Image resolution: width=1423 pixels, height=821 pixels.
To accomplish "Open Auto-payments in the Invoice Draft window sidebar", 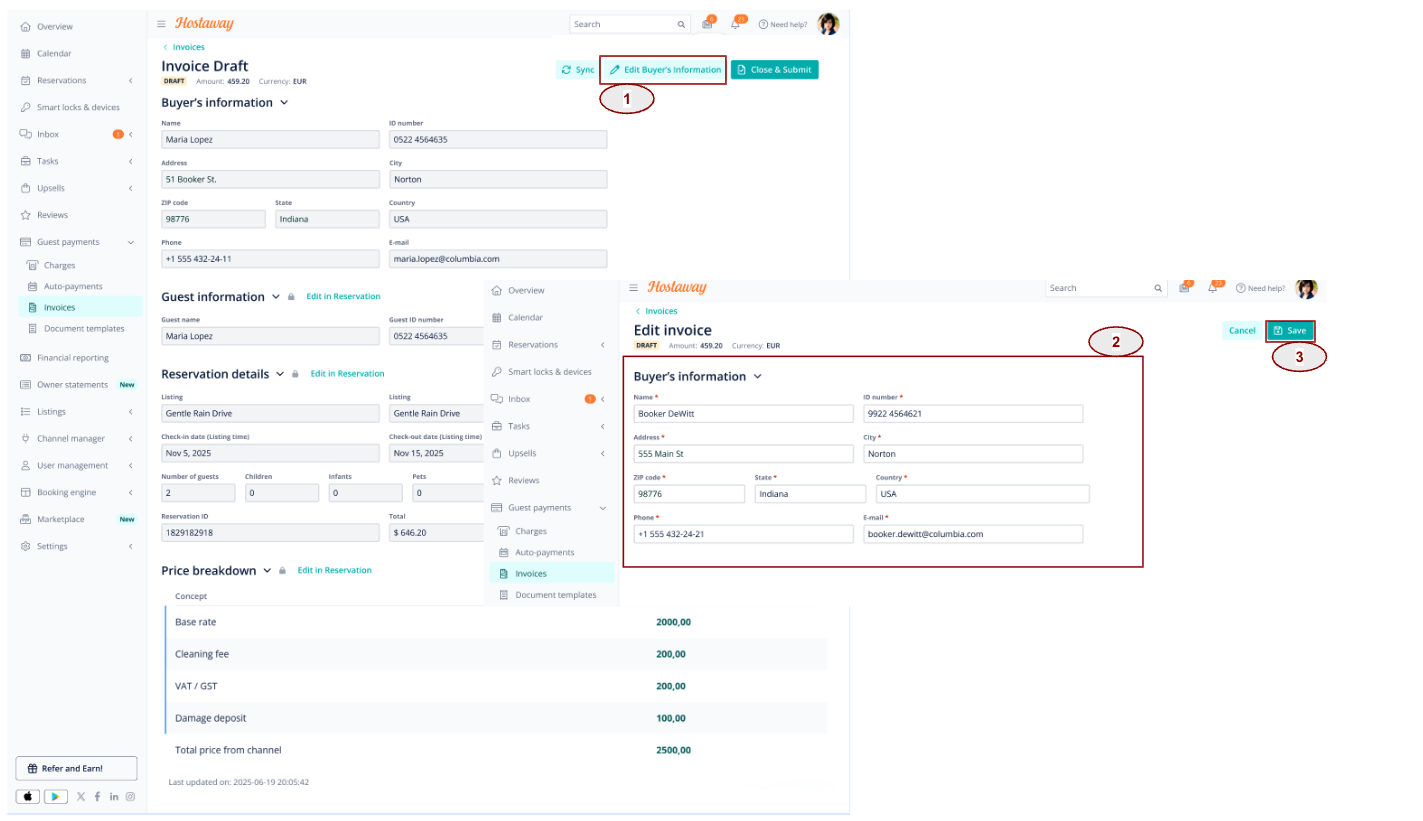I will [73, 286].
